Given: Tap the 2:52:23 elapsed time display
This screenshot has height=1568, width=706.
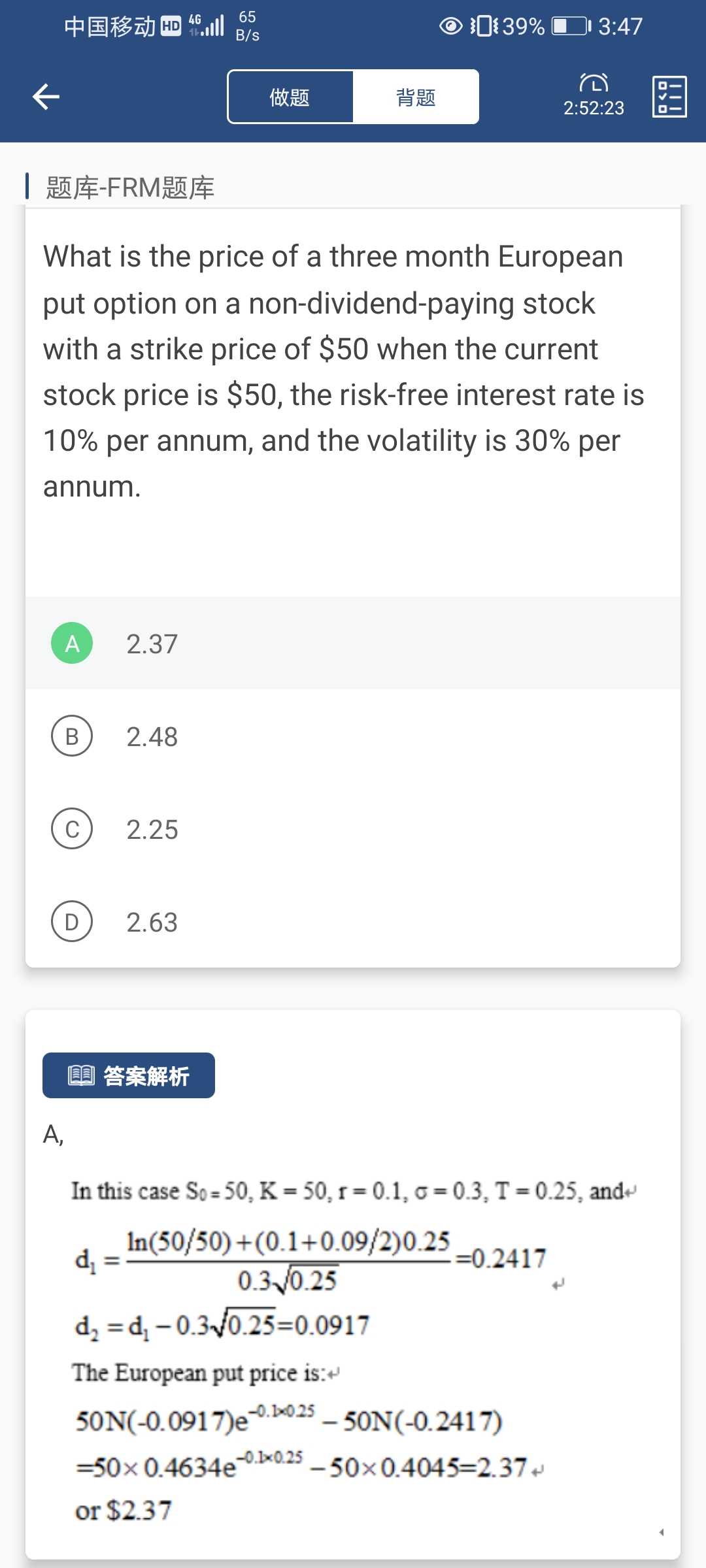Looking at the screenshot, I should tap(594, 108).
